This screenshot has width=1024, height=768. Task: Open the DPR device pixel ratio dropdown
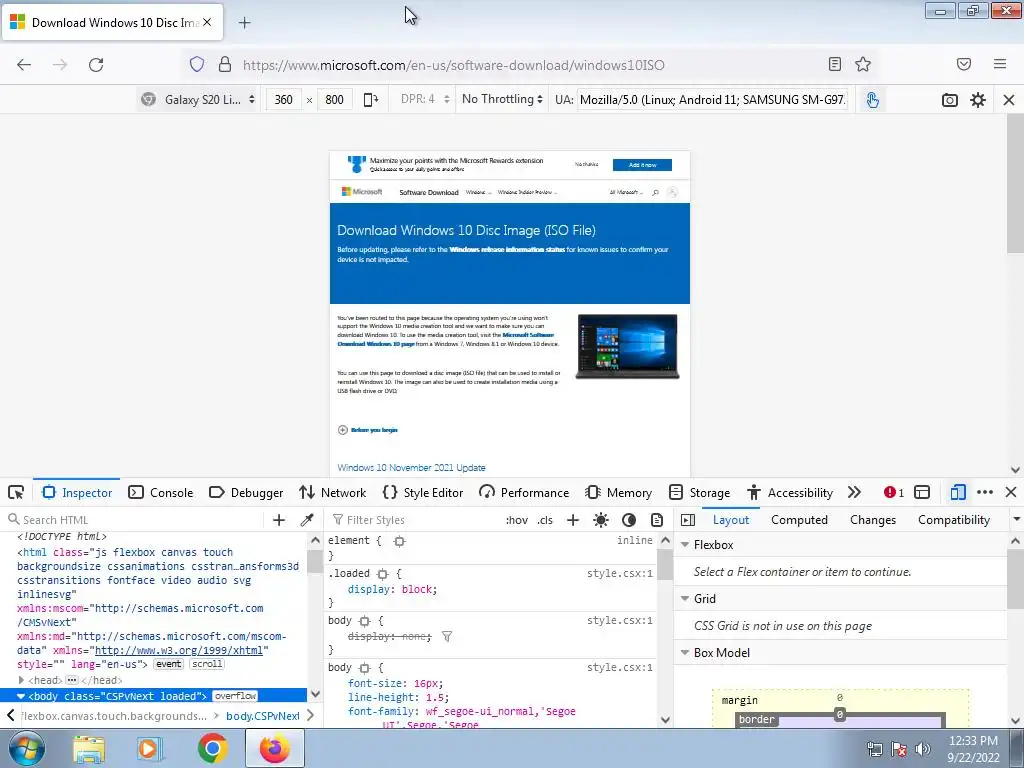point(425,99)
